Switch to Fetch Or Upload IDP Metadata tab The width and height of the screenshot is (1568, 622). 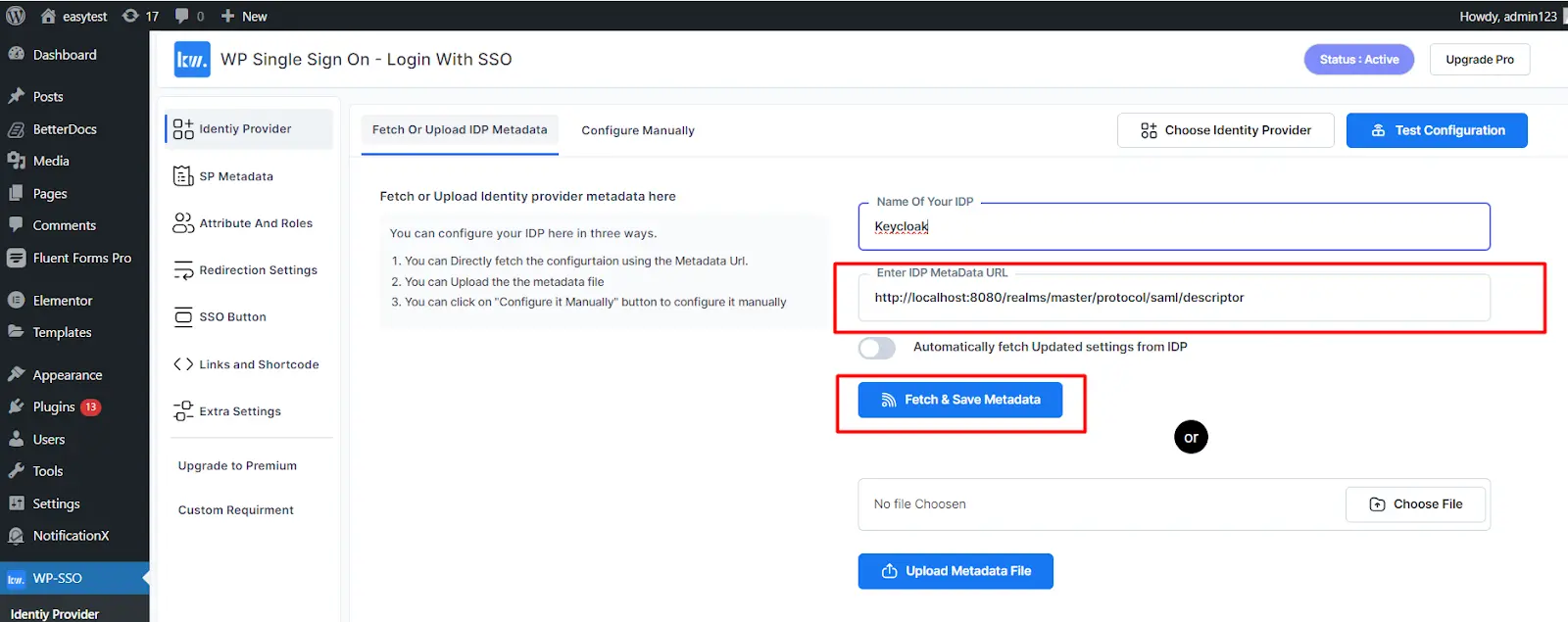[x=460, y=130]
